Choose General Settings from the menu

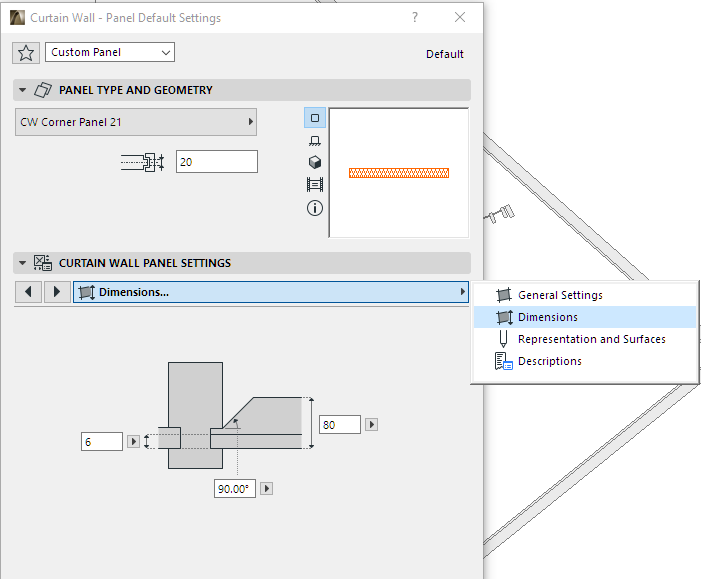(560, 295)
